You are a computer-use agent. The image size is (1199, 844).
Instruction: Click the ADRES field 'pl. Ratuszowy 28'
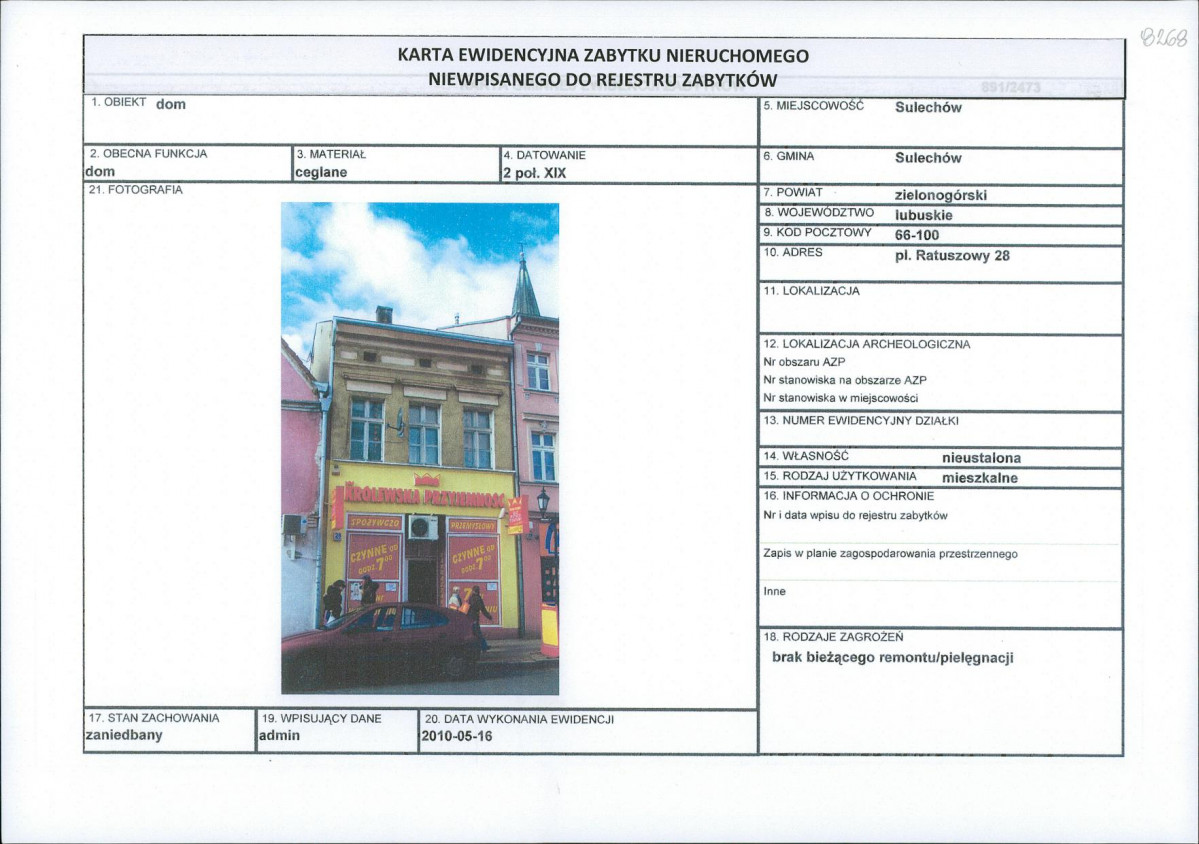tap(951, 255)
